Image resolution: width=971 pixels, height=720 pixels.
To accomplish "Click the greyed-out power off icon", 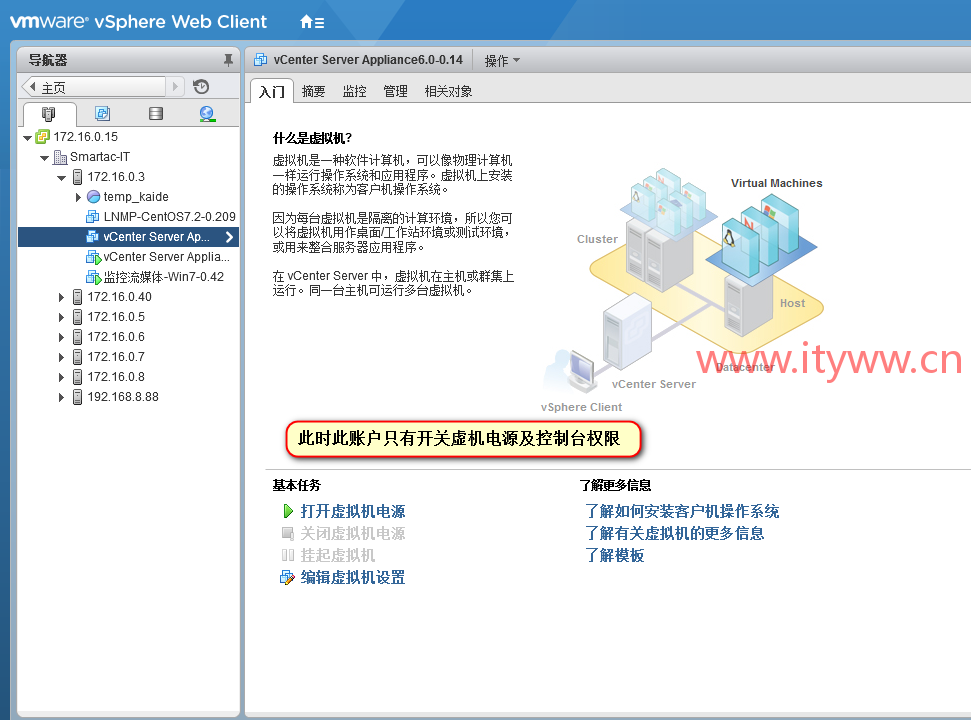I will pyautogui.click(x=288, y=533).
